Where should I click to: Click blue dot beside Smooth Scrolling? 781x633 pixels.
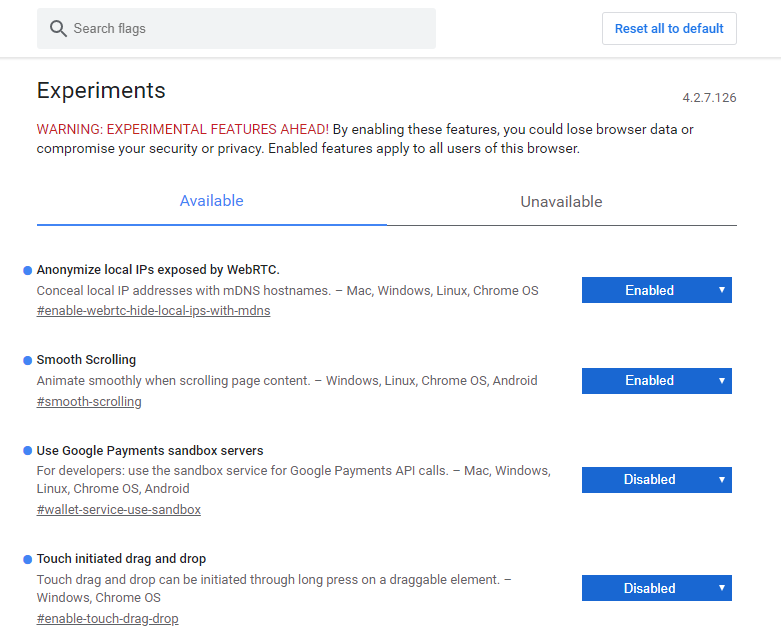[x=27, y=361]
